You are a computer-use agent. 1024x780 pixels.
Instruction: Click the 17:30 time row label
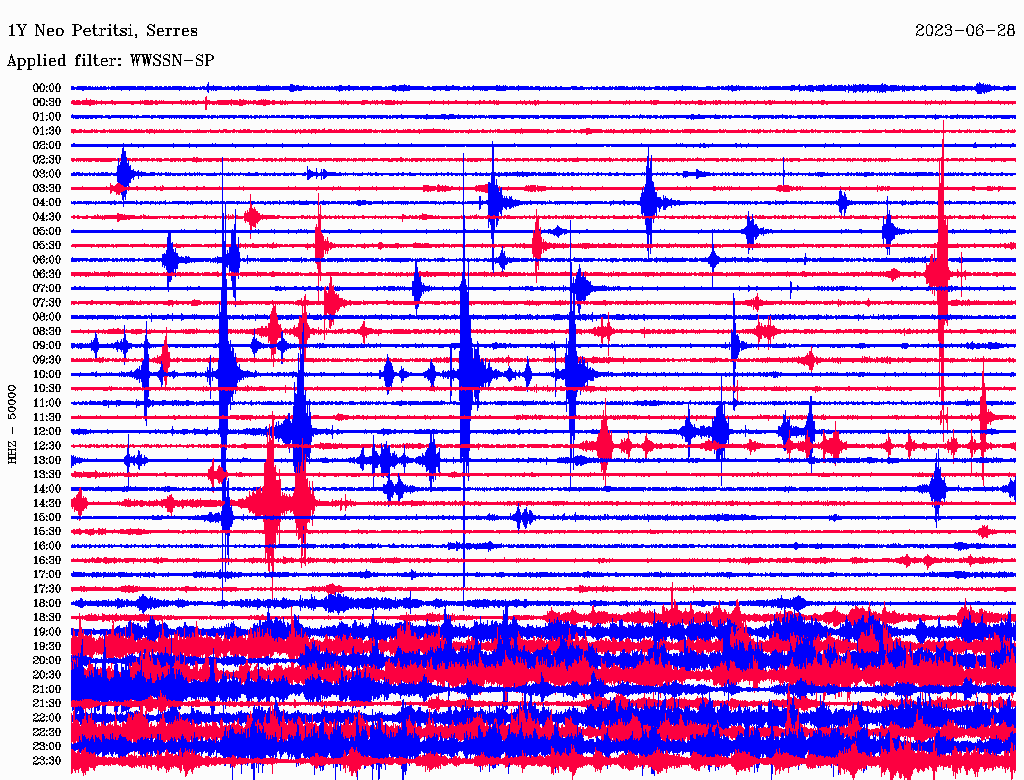click(47, 589)
